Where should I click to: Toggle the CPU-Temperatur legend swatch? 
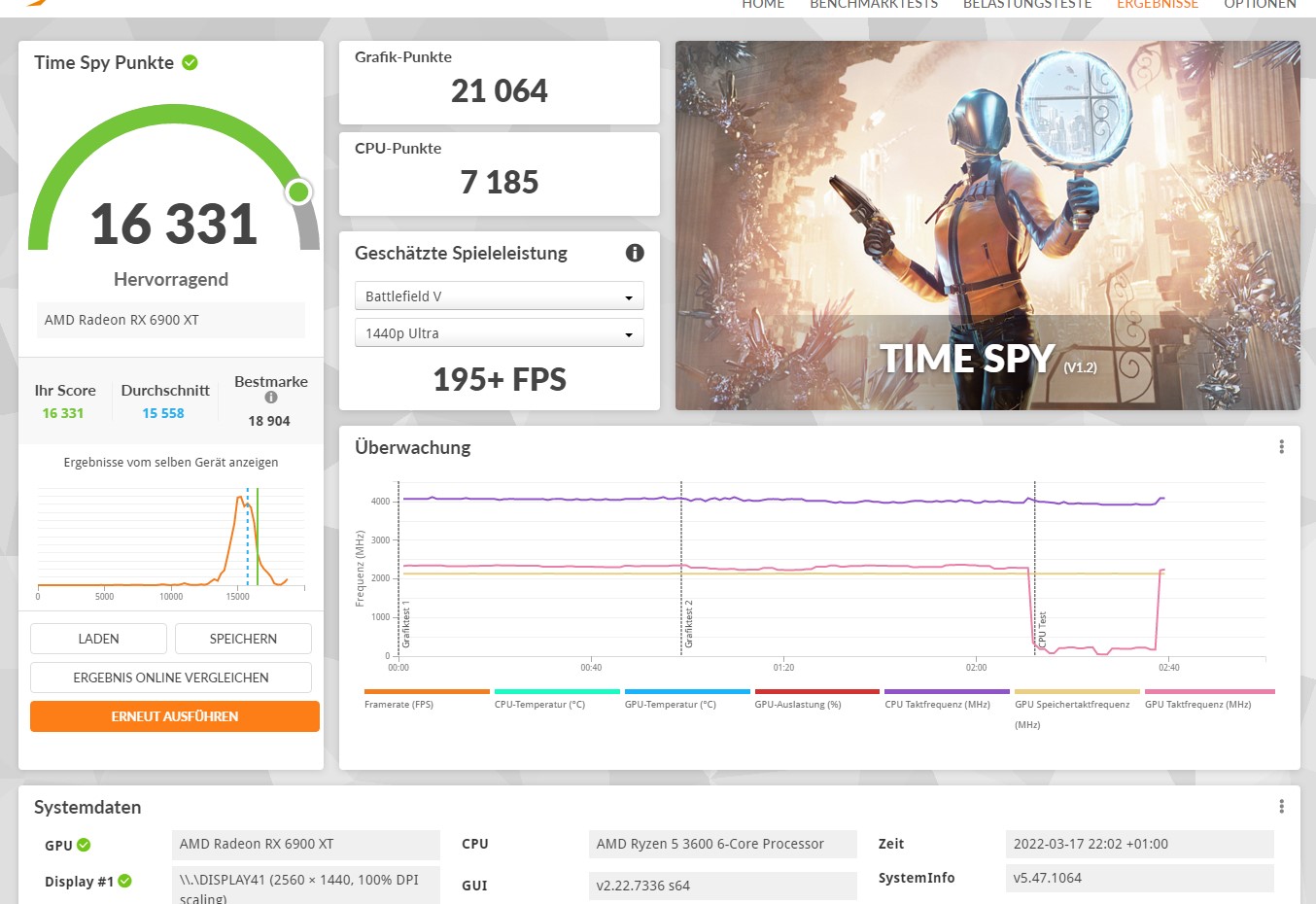tap(557, 692)
